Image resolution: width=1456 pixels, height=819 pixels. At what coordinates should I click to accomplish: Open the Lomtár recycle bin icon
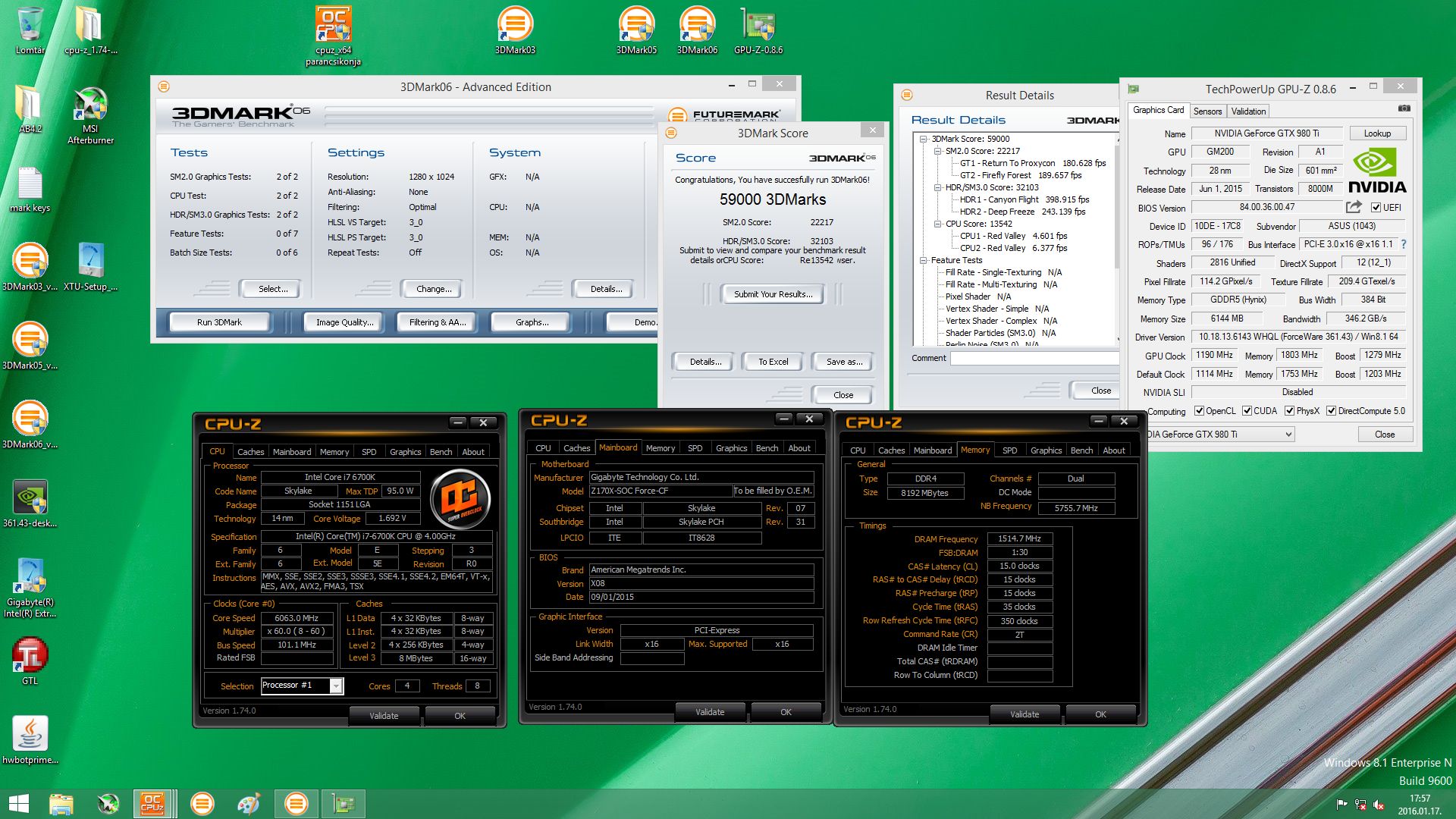(30, 30)
